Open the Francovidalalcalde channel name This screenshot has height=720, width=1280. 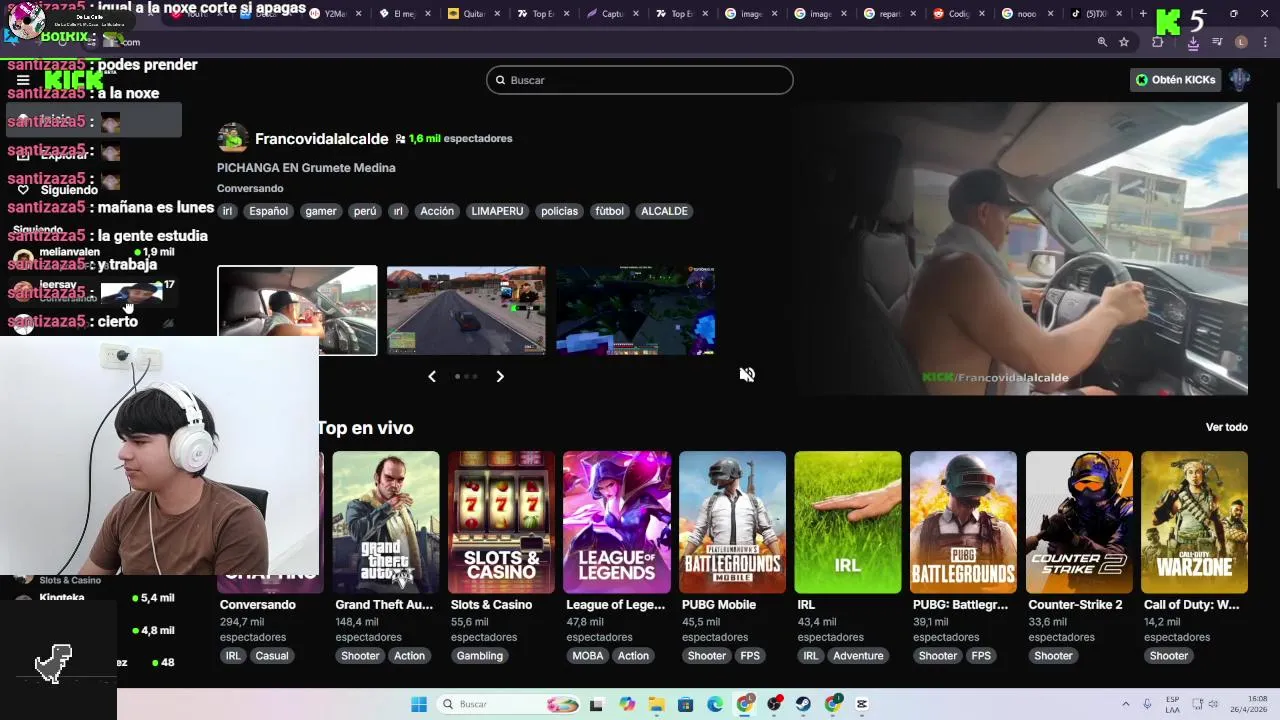(x=321, y=139)
